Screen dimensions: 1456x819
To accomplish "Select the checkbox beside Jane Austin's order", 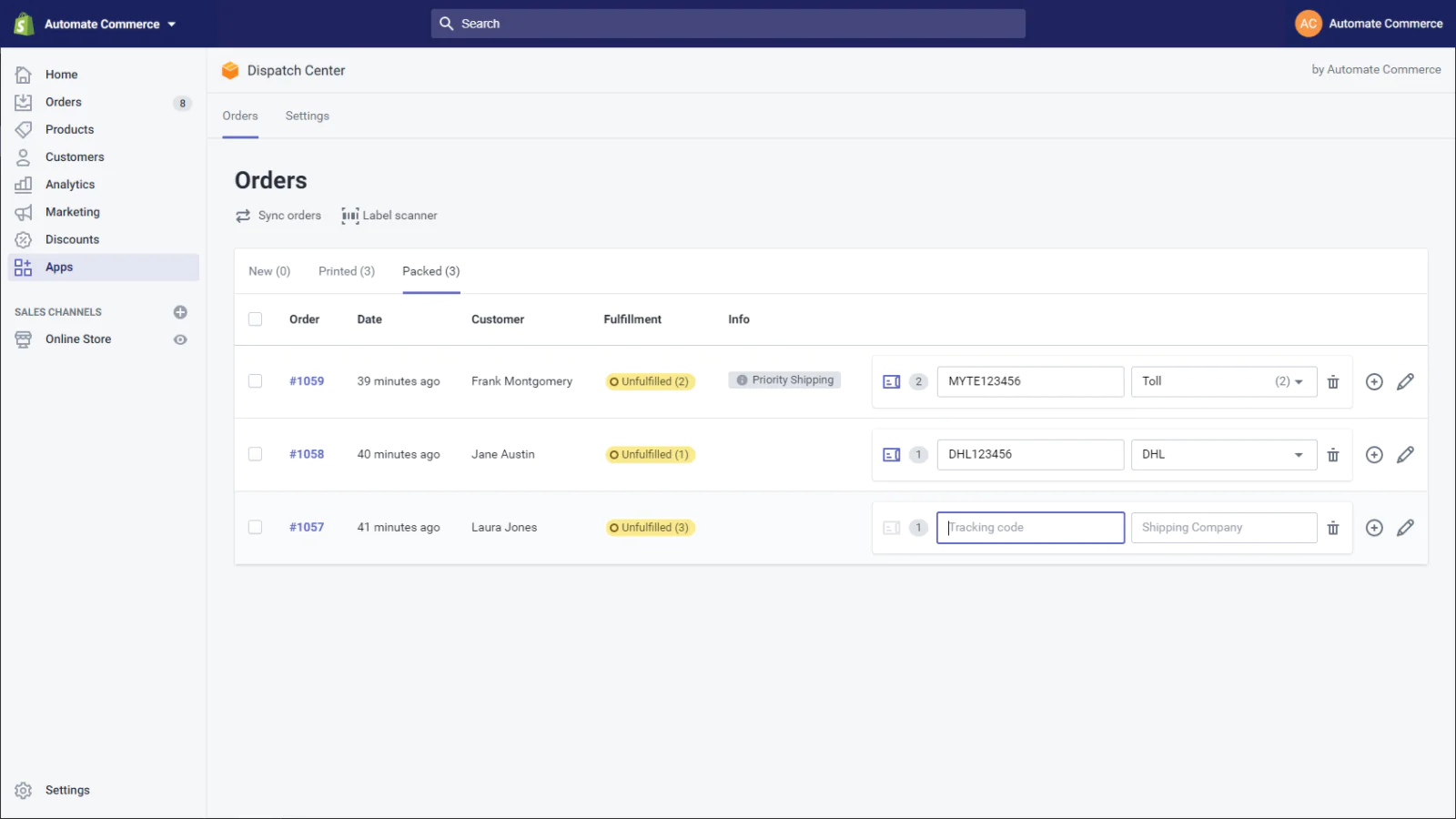I will (256, 454).
